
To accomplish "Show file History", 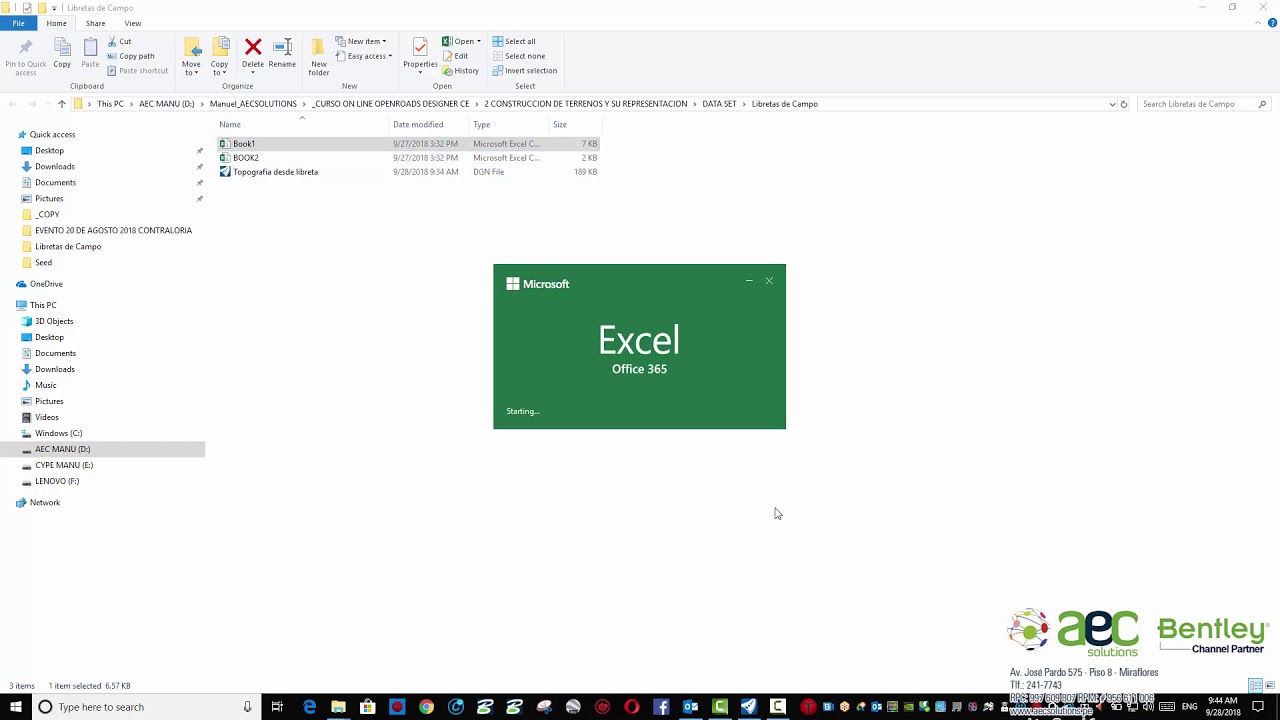I will point(461,71).
